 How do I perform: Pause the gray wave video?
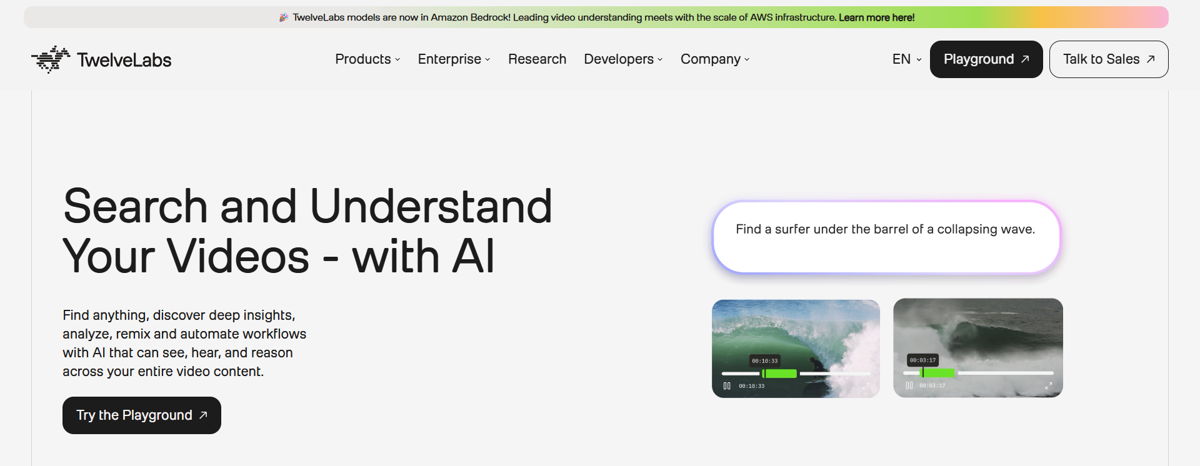pos(909,385)
